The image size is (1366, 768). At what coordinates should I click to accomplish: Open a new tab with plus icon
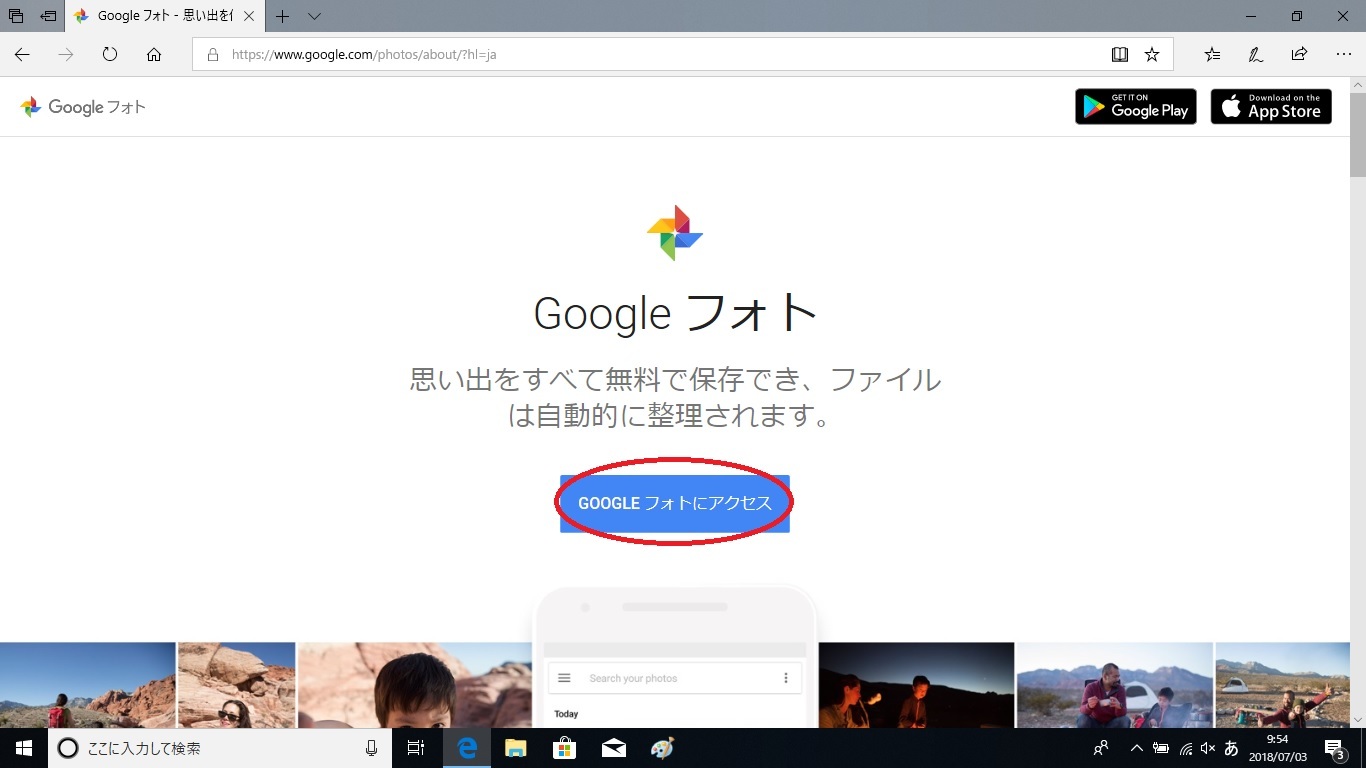click(x=283, y=16)
